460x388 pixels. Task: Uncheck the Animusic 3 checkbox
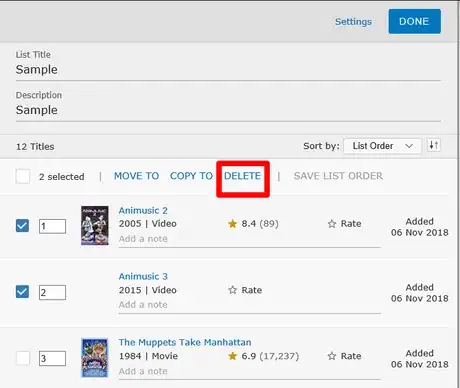point(22,292)
